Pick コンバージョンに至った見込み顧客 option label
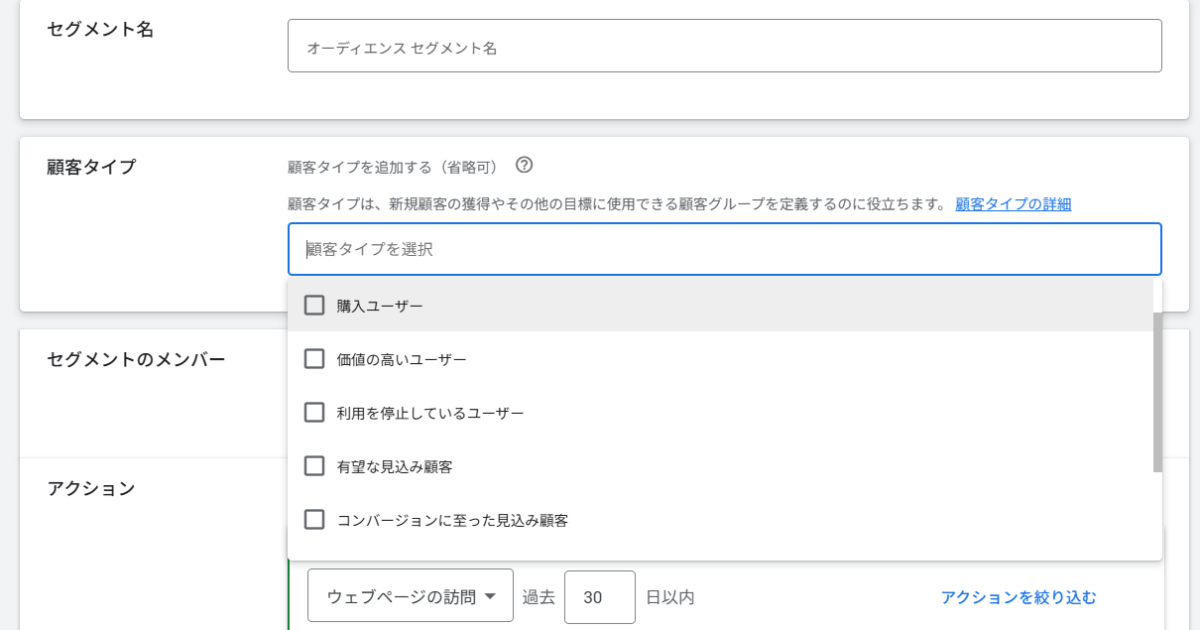 [x=452, y=520]
